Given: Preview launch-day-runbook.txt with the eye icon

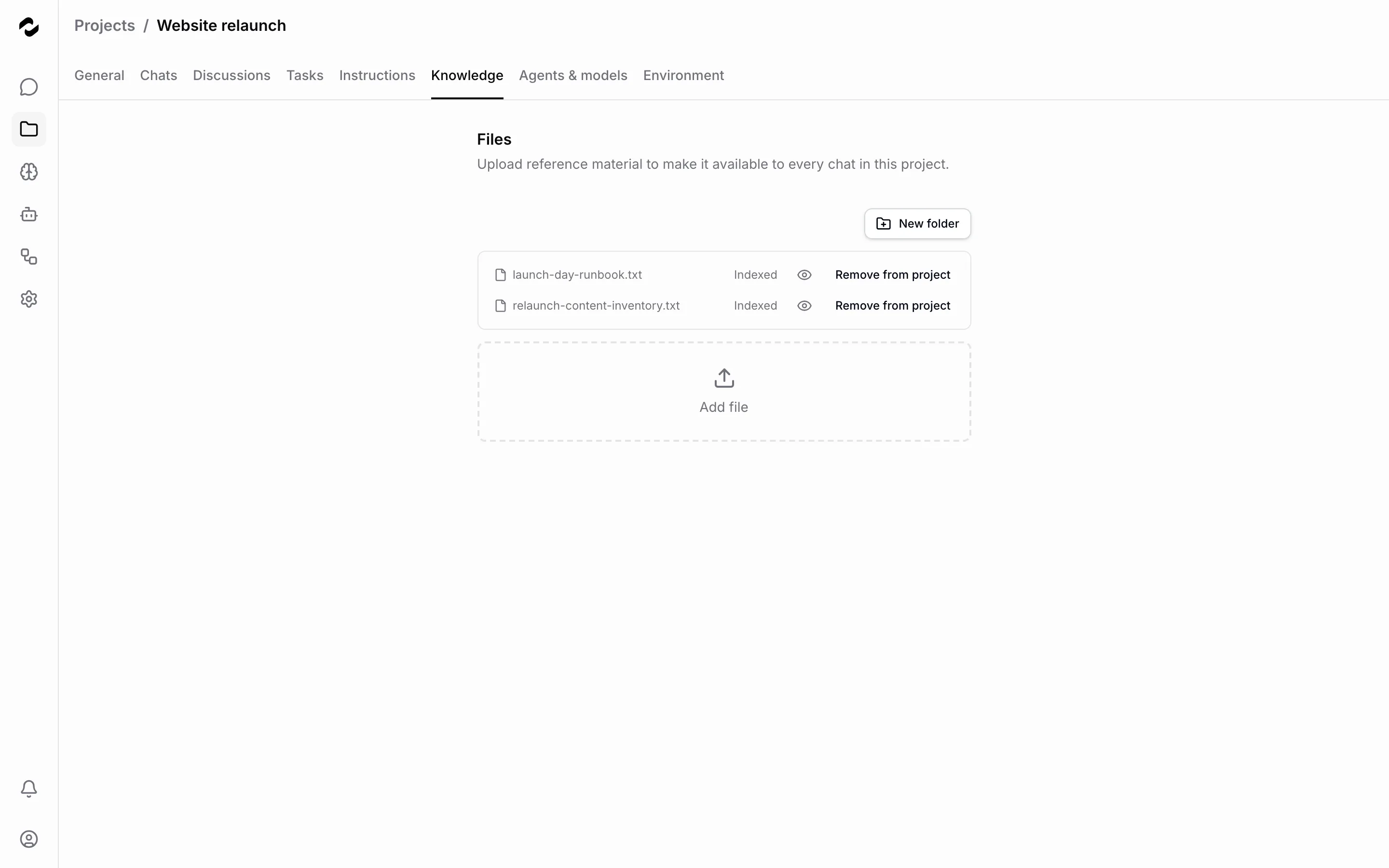Looking at the screenshot, I should point(804,275).
